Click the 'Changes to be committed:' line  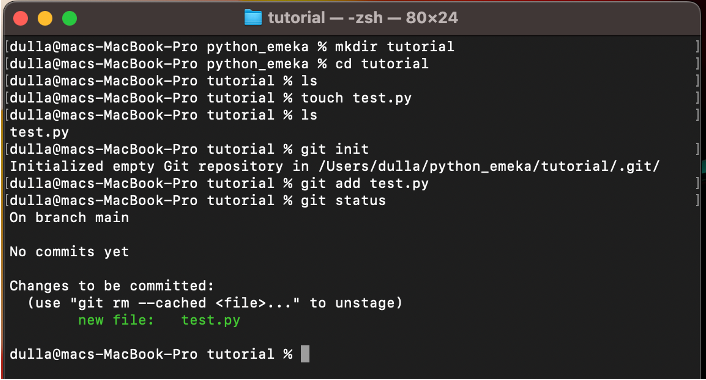coord(112,286)
